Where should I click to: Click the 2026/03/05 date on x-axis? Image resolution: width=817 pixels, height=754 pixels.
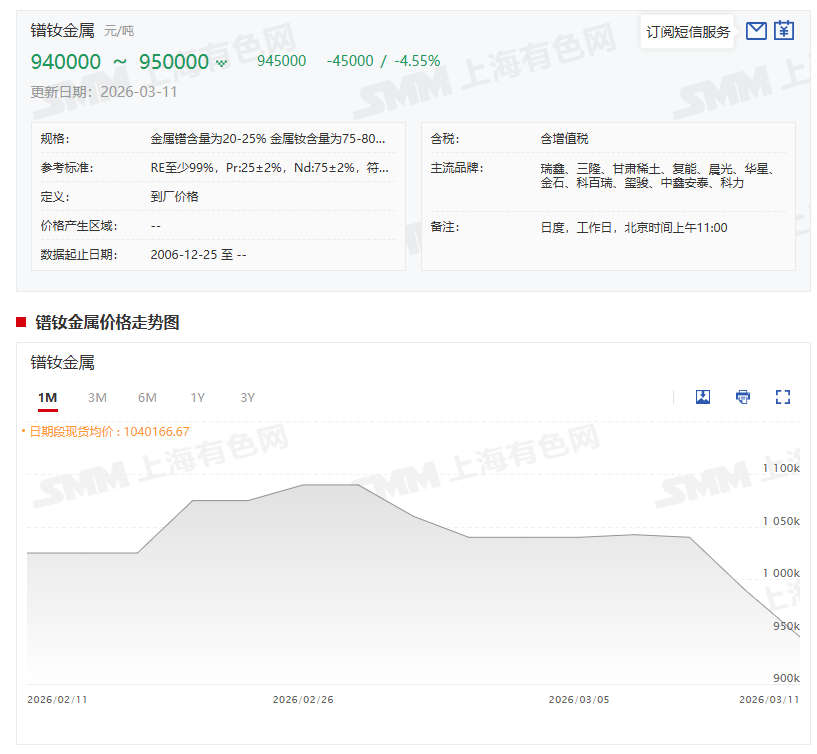coord(578,700)
